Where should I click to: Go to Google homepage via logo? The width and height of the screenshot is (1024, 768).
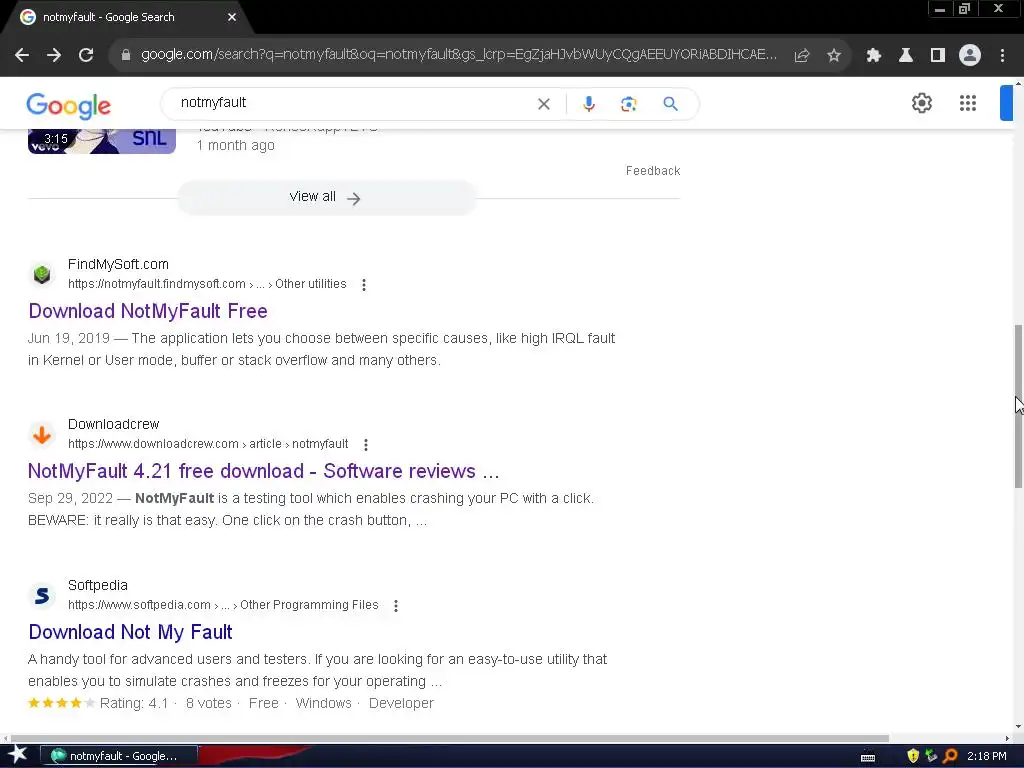tap(69, 106)
